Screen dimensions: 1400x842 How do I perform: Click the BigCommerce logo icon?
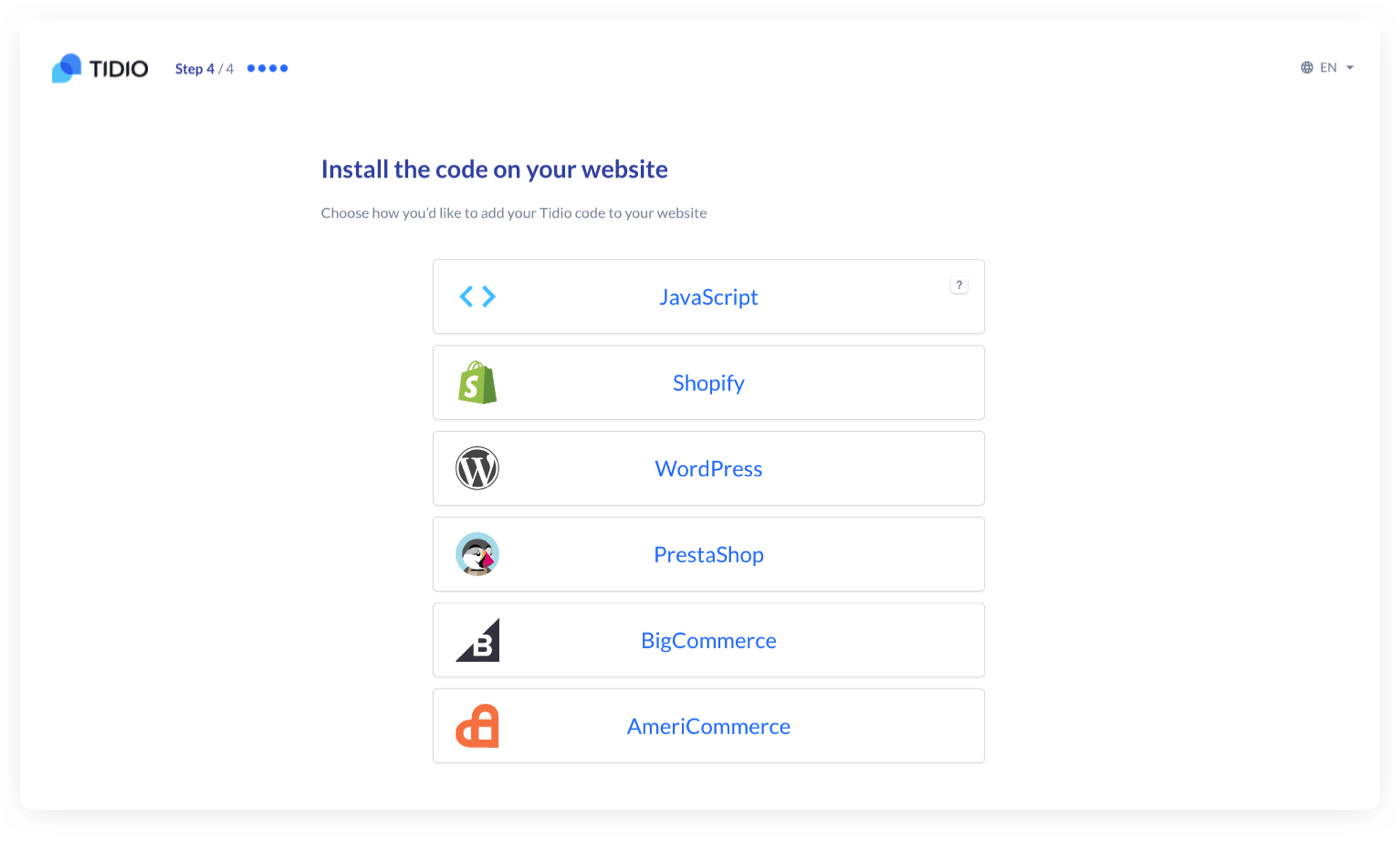478,640
